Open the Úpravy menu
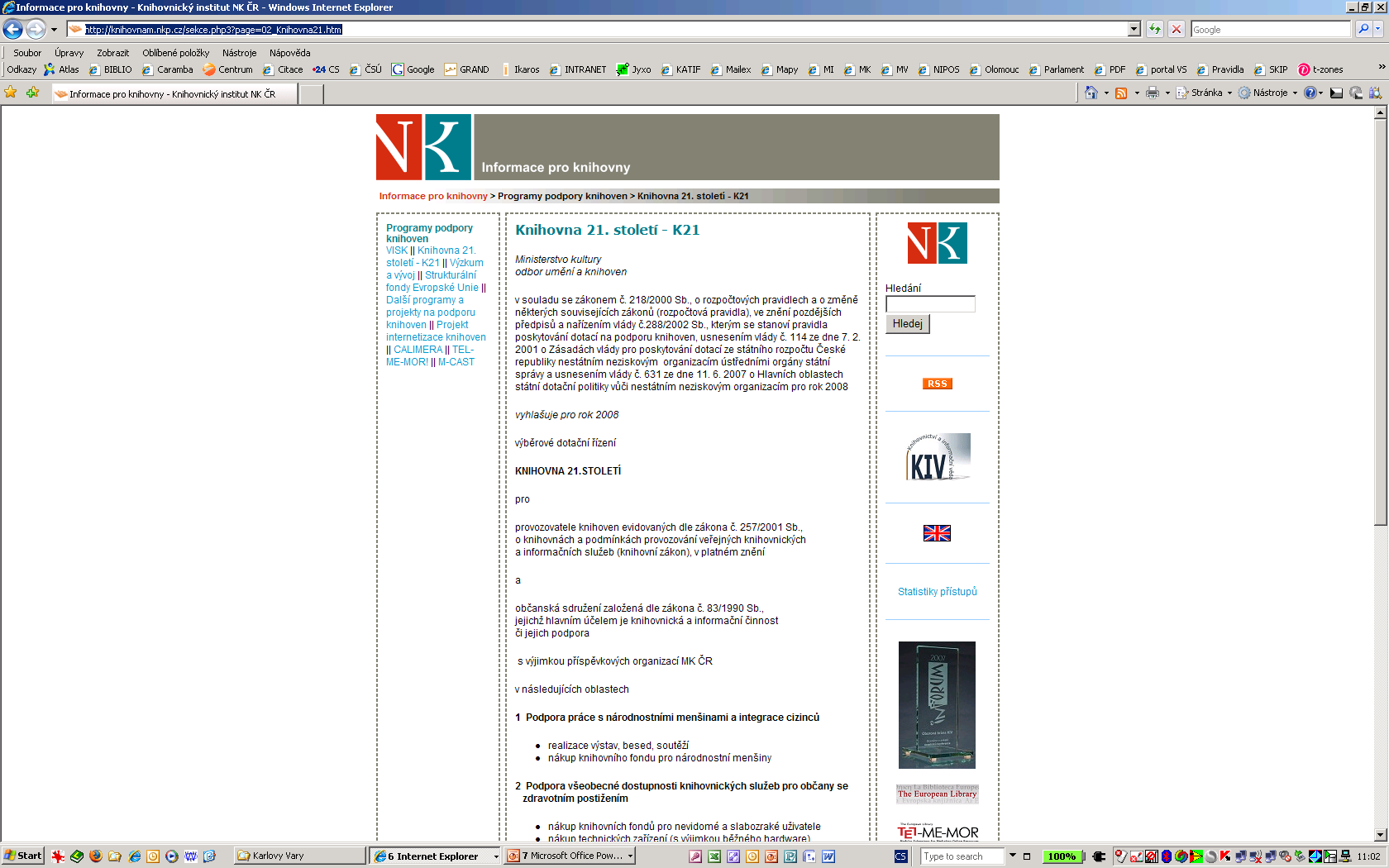This screenshot has width=1389, height=868. click(69, 53)
